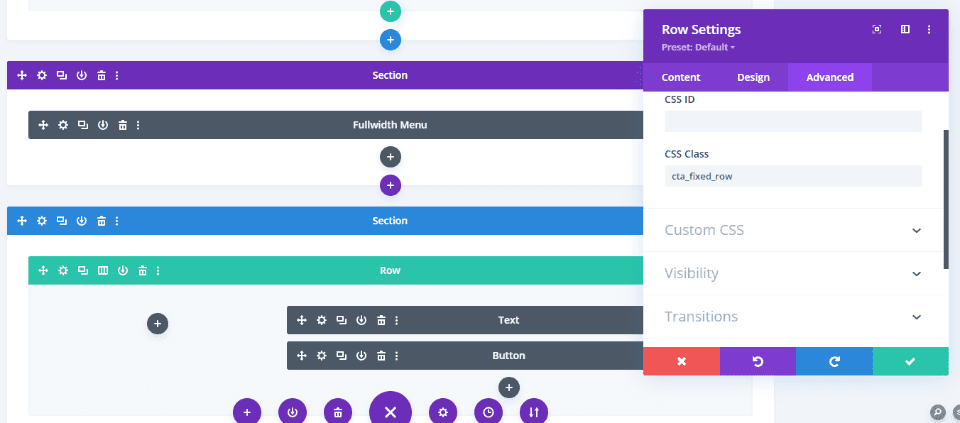Toggle the snap modal sidebar icon

905,29
